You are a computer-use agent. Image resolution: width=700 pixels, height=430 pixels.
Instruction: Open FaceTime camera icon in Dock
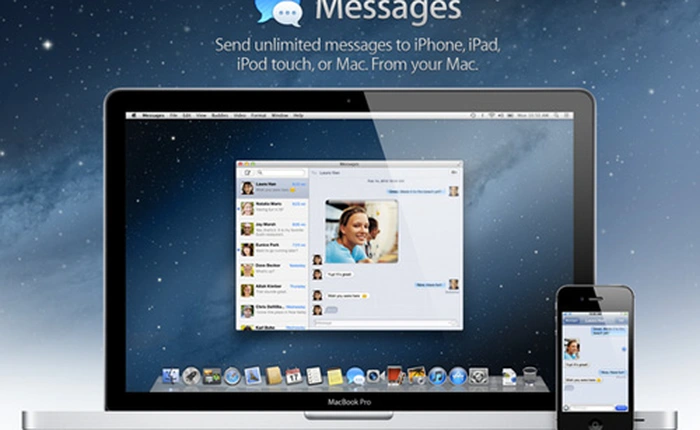[x=375, y=376]
